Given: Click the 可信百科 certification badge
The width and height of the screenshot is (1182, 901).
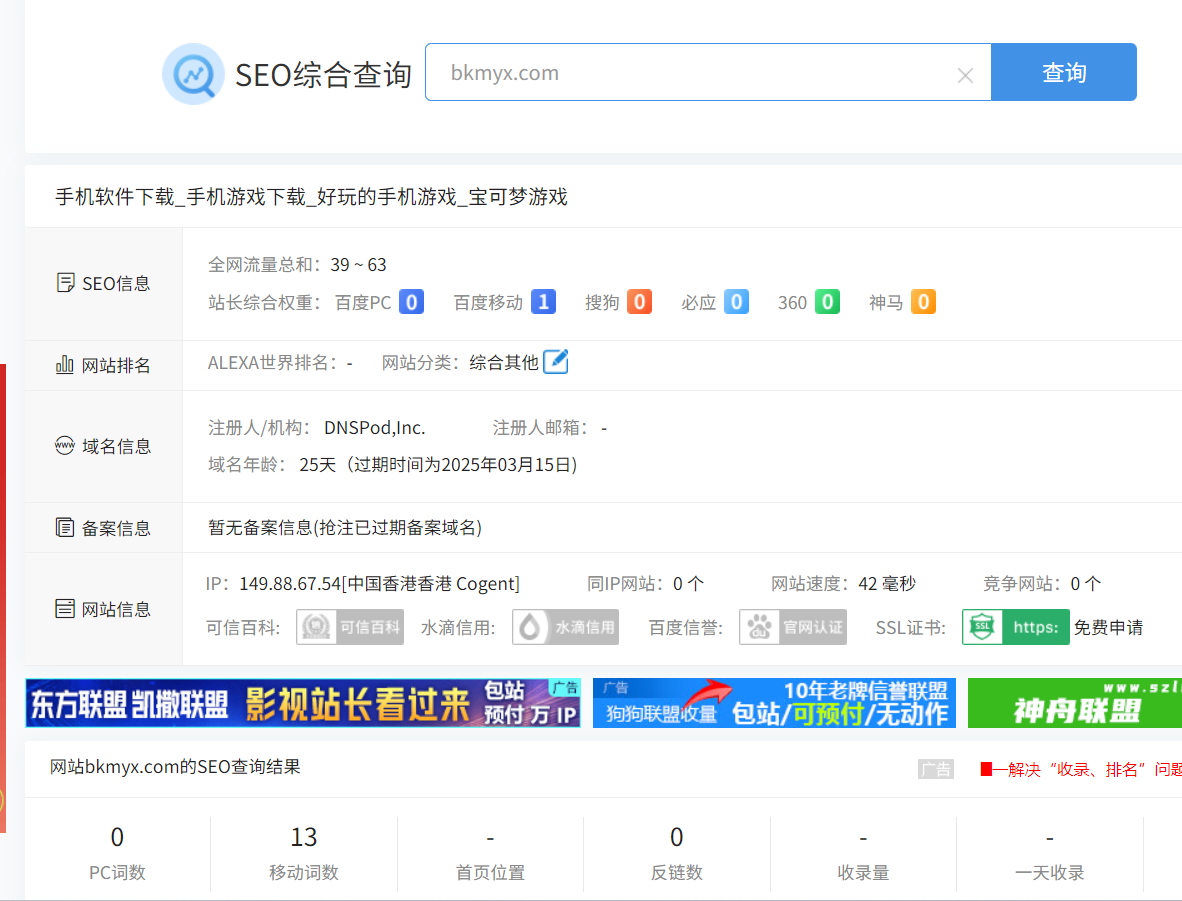Looking at the screenshot, I should [350, 628].
